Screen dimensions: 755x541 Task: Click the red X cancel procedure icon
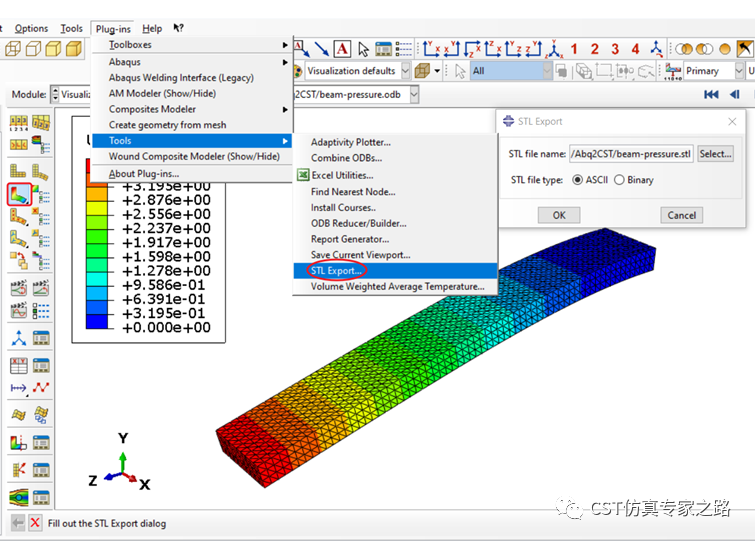[35, 523]
